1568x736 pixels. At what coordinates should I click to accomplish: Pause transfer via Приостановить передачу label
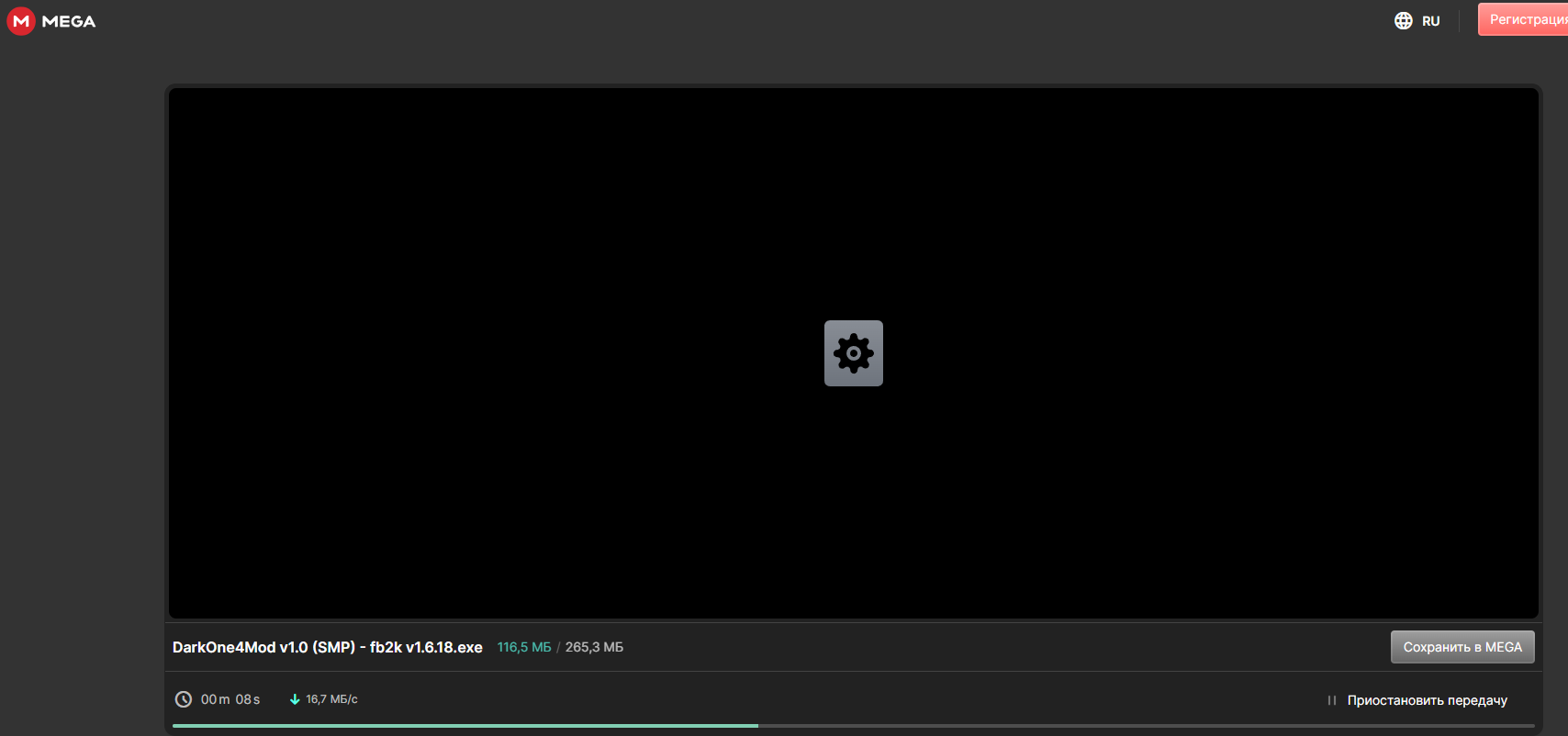click(x=1427, y=700)
